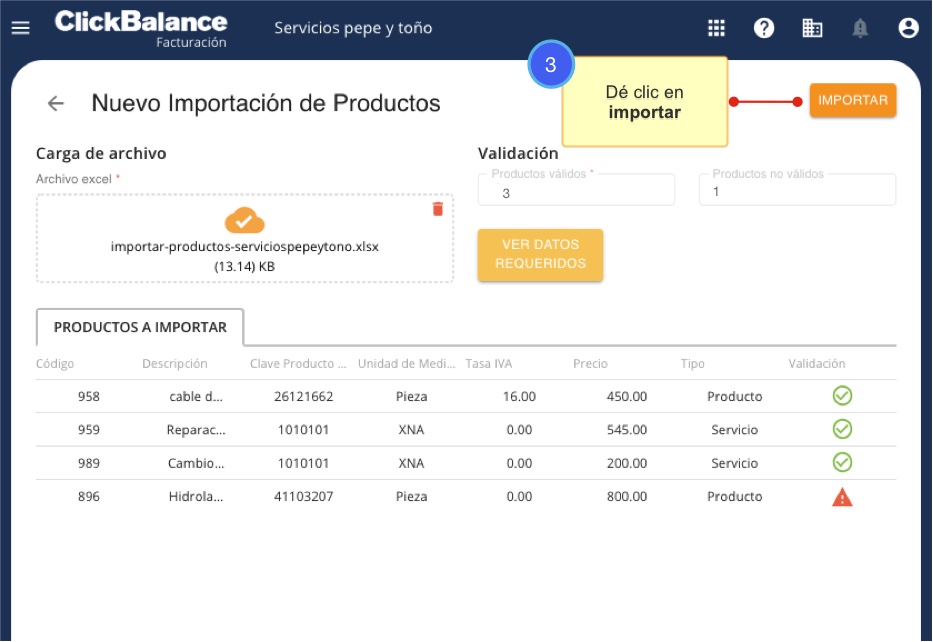Click green validation check for product 958
Image resolution: width=933 pixels, height=642 pixels.
(842, 396)
